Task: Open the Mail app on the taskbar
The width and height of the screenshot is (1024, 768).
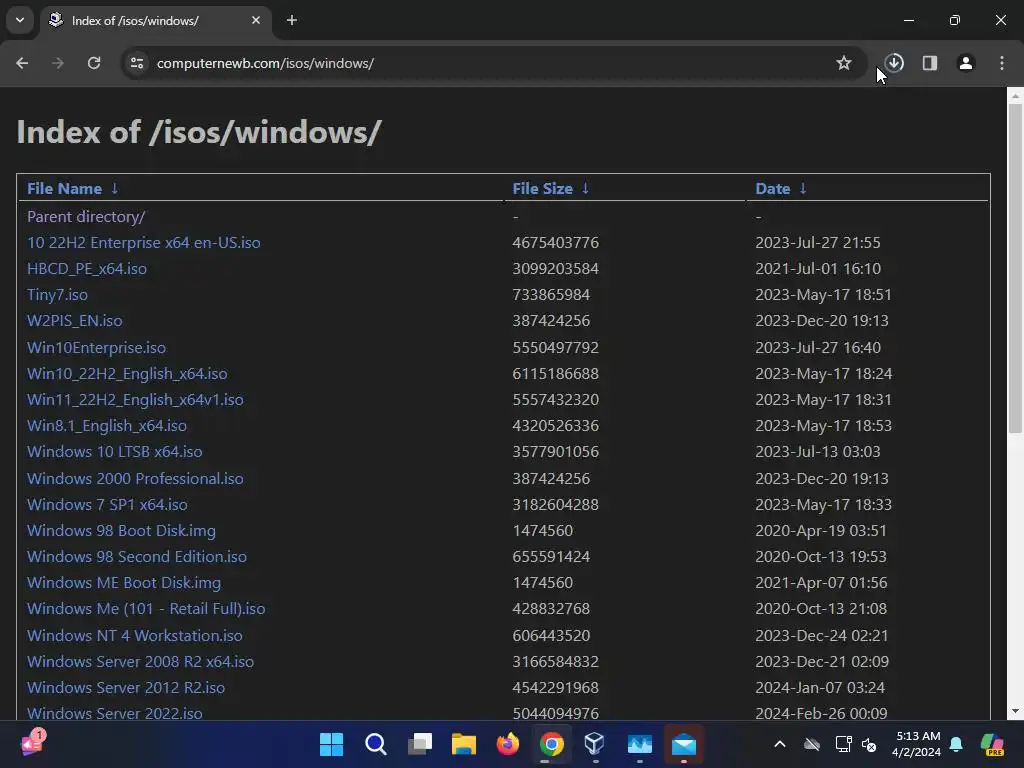Action: 684,744
